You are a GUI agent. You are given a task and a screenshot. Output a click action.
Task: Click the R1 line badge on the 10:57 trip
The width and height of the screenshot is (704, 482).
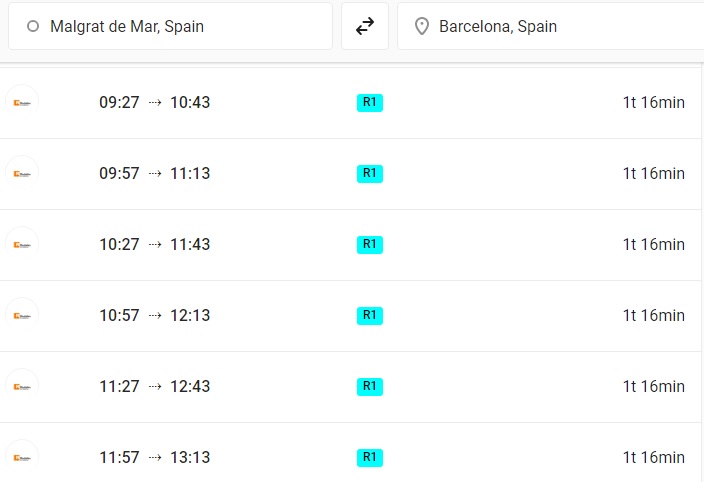coord(370,315)
